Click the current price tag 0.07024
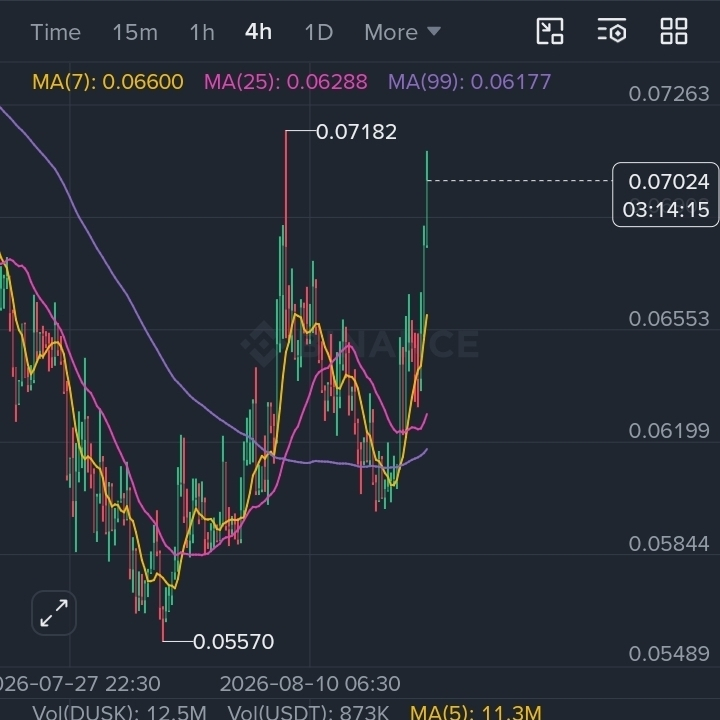 (669, 182)
